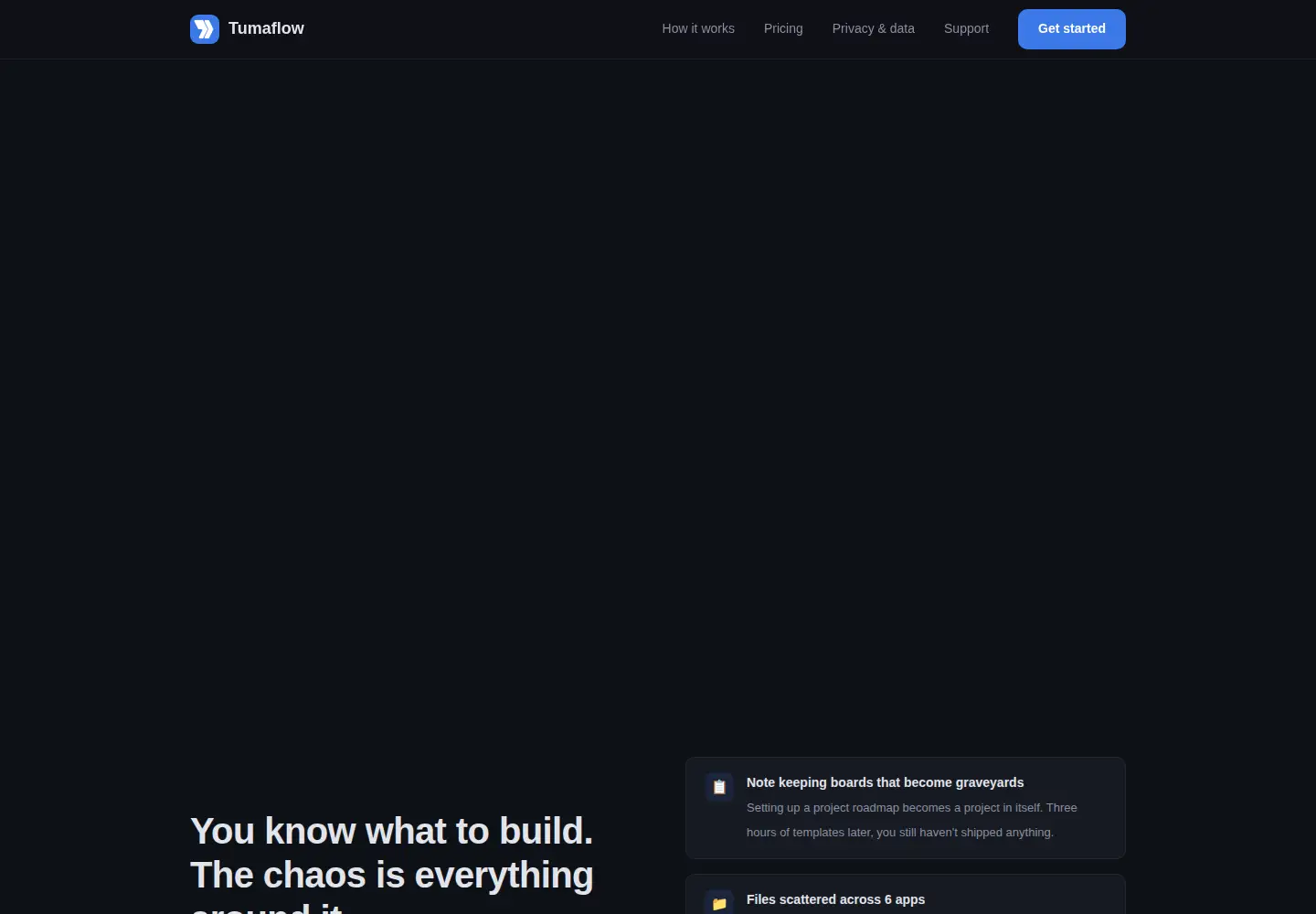
Task: Open the Privacy & data link
Action: [874, 28]
